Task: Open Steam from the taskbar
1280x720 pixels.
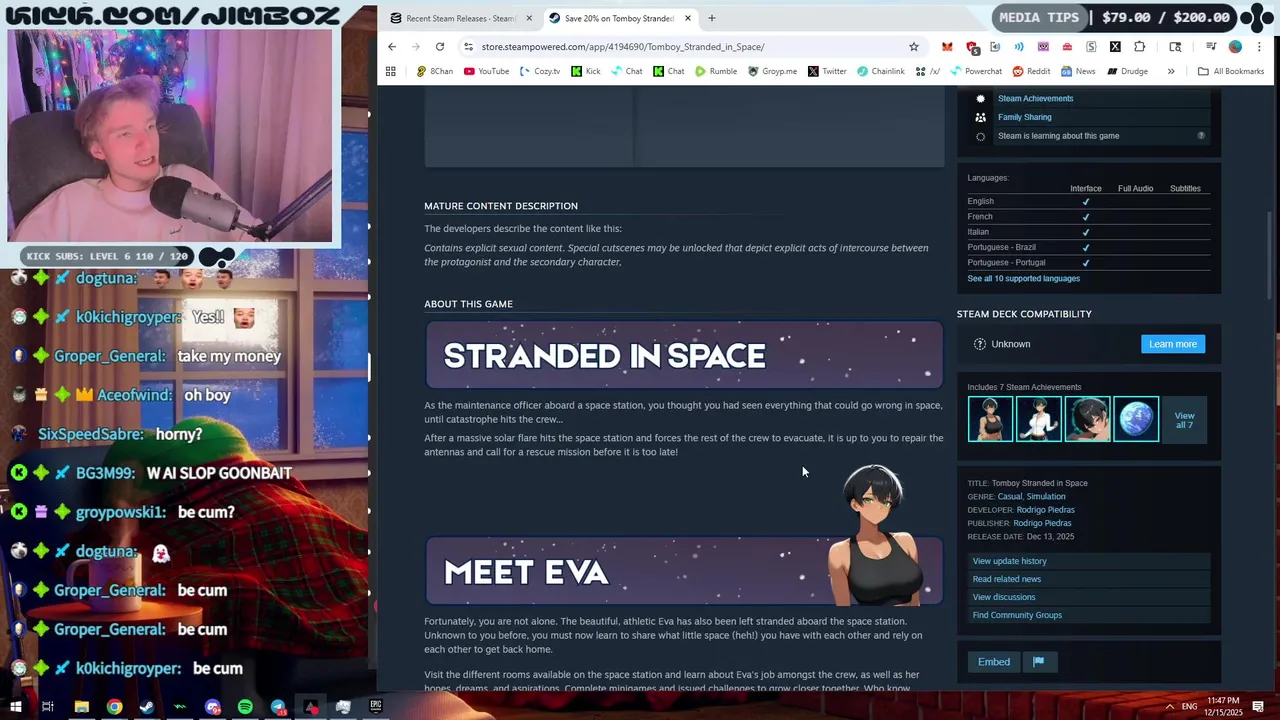Action: tap(147, 707)
